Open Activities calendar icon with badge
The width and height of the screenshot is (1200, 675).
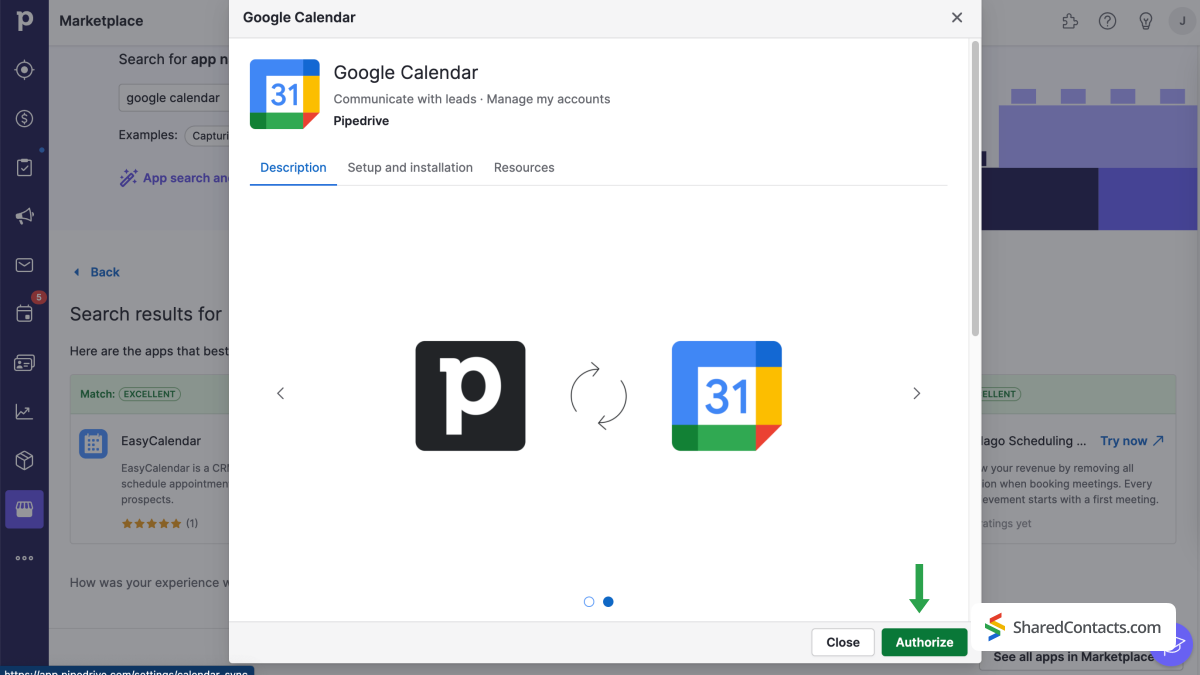(x=24, y=313)
